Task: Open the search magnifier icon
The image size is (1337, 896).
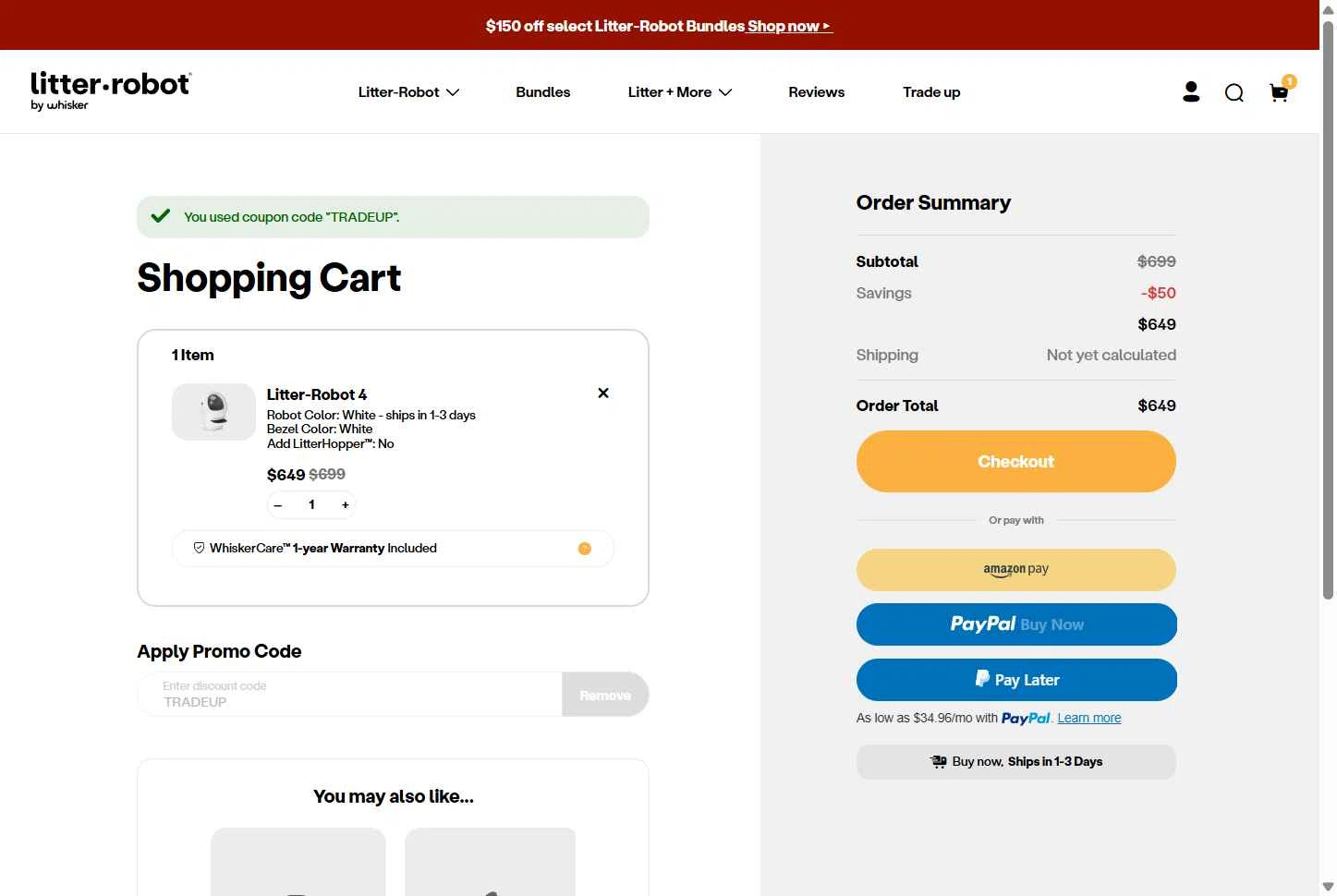Action: [x=1234, y=92]
